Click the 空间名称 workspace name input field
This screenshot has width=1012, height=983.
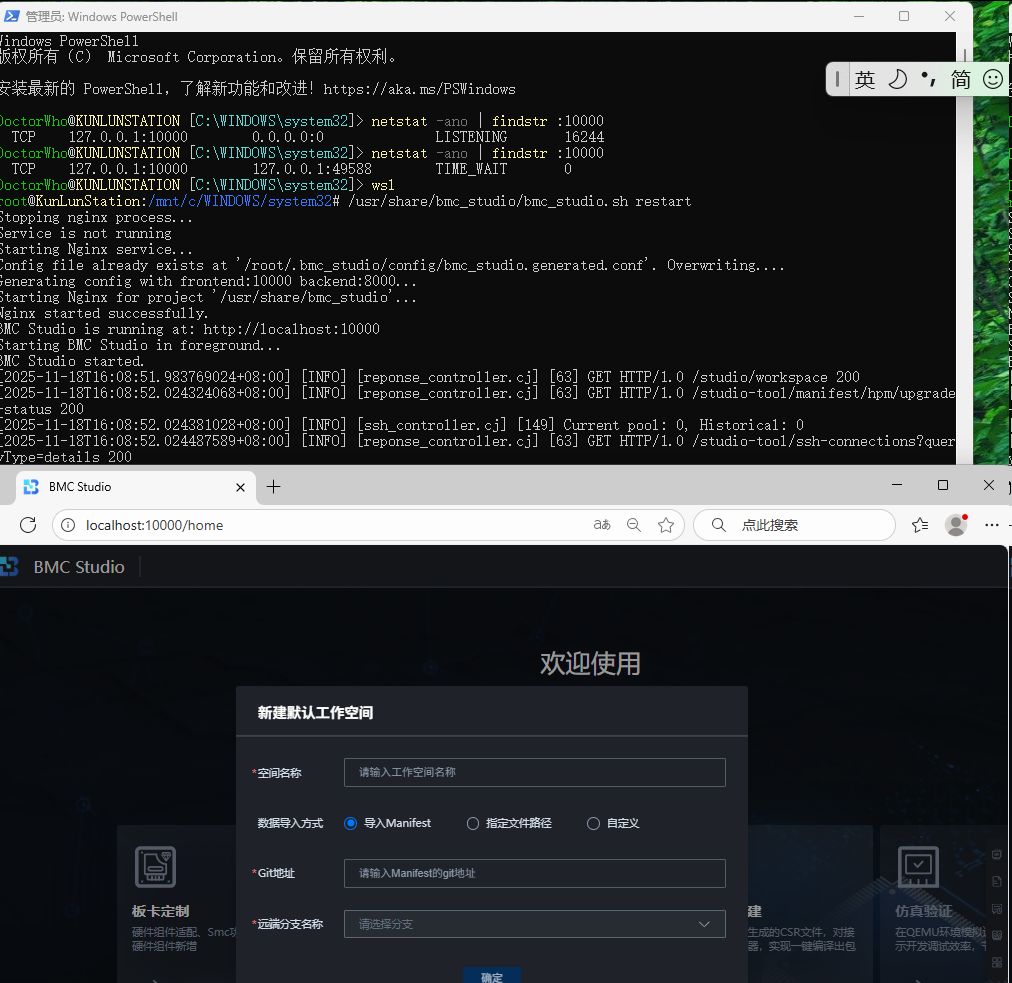point(534,772)
